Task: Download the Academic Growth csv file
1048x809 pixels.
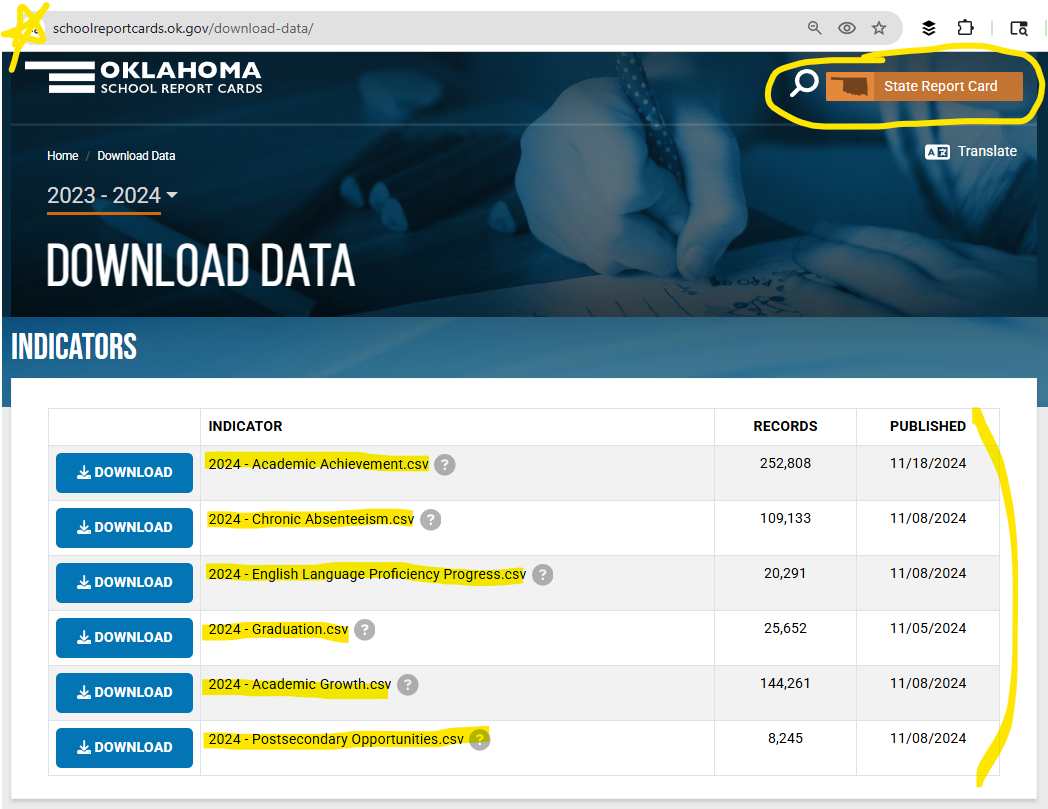Action: (x=124, y=693)
